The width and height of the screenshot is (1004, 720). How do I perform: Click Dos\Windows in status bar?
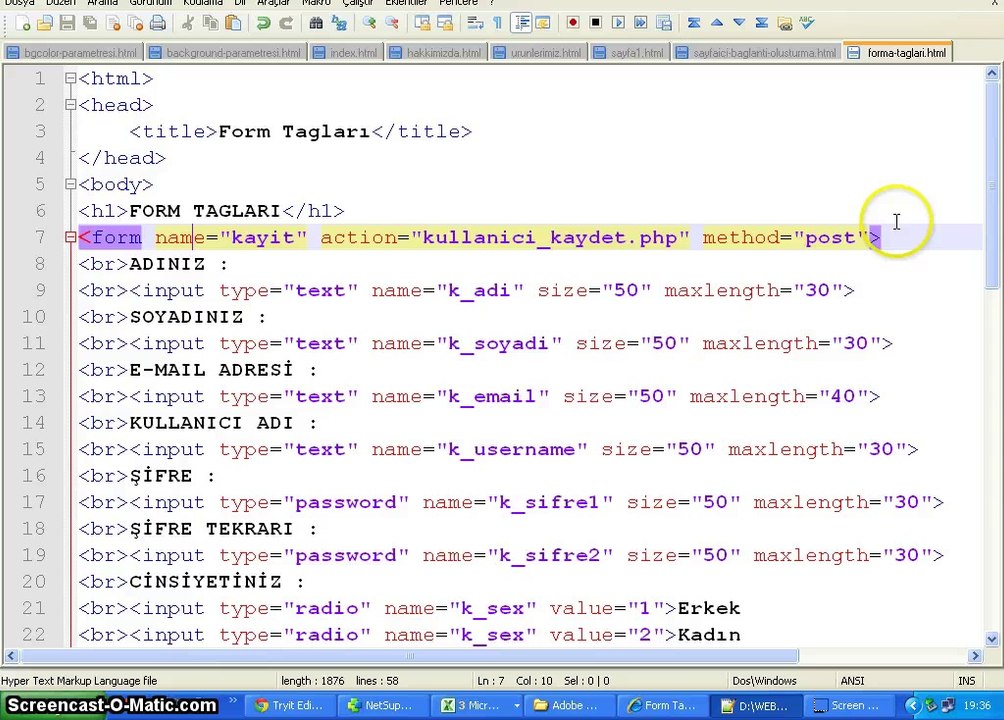pyautogui.click(x=765, y=681)
